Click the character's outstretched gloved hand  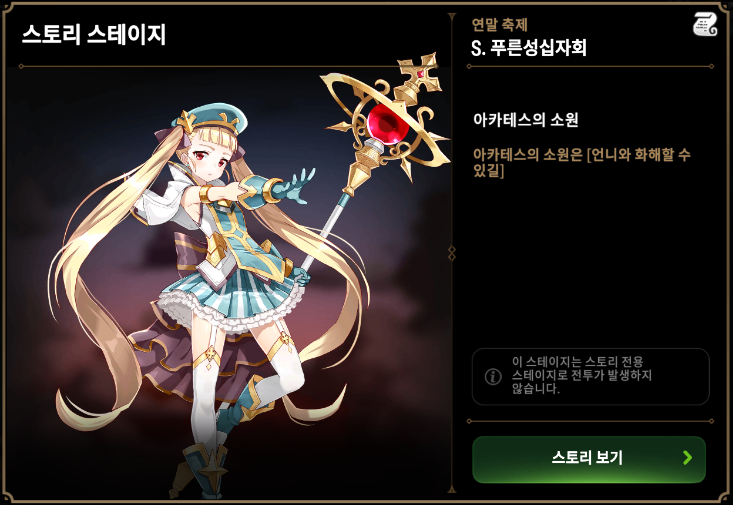click(x=295, y=186)
